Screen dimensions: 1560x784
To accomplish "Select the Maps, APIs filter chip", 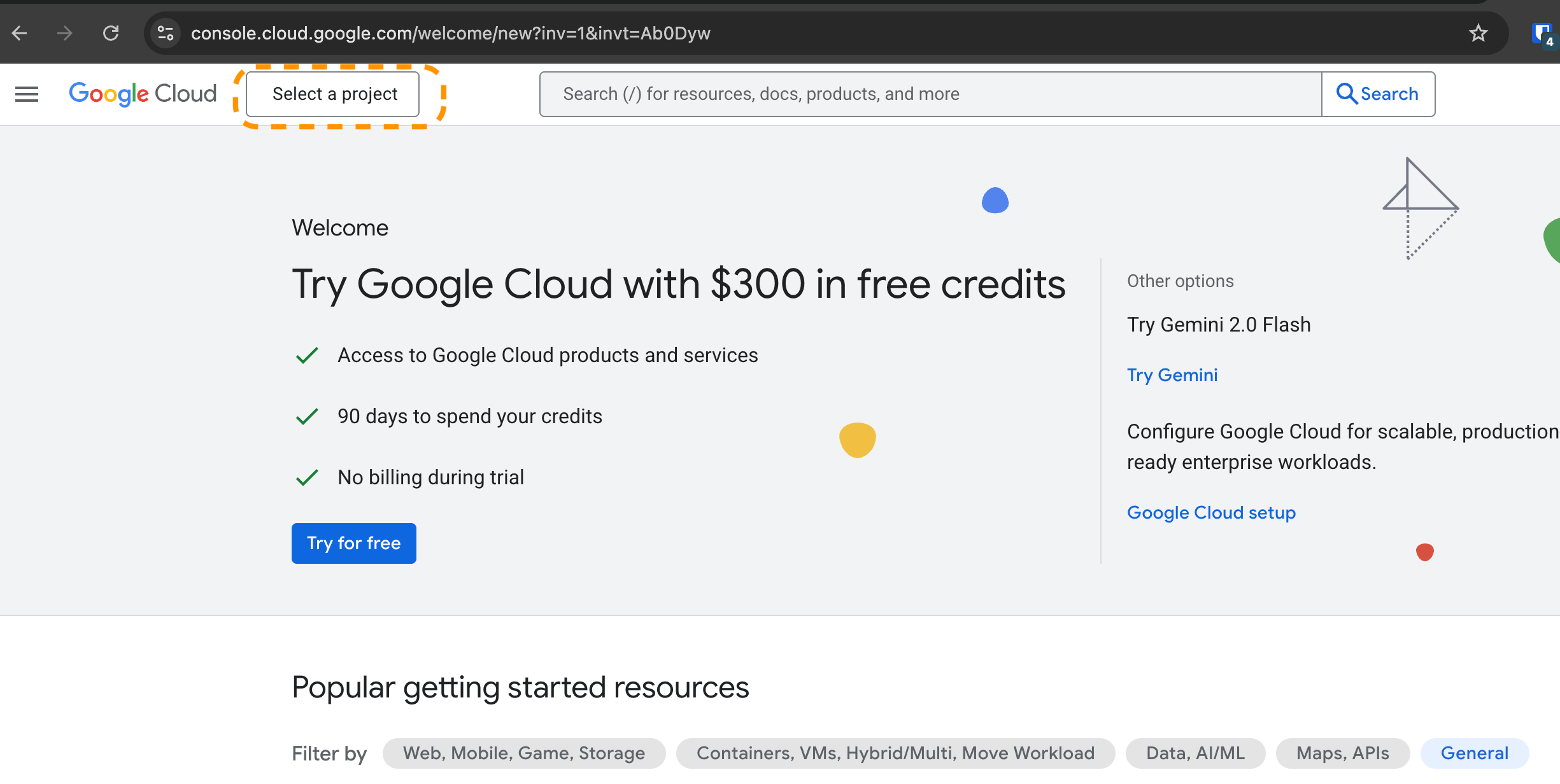I will pyautogui.click(x=1342, y=753).
